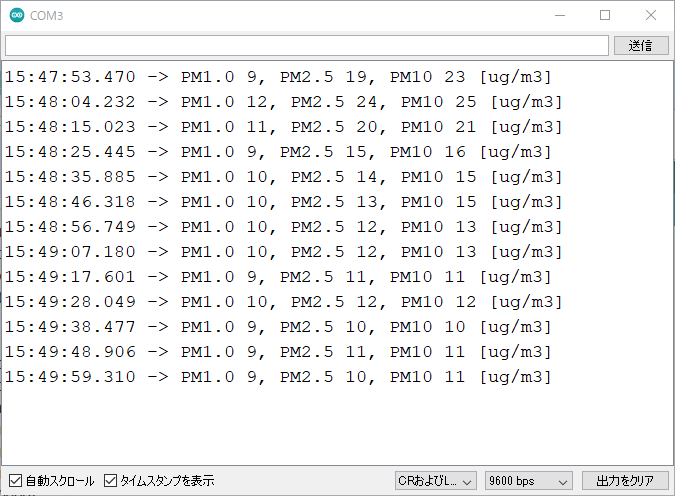Minimize the COM3 serial monitor window
Image resolution: width=675 pixels, height=496 pixels.
click(559, 16)
